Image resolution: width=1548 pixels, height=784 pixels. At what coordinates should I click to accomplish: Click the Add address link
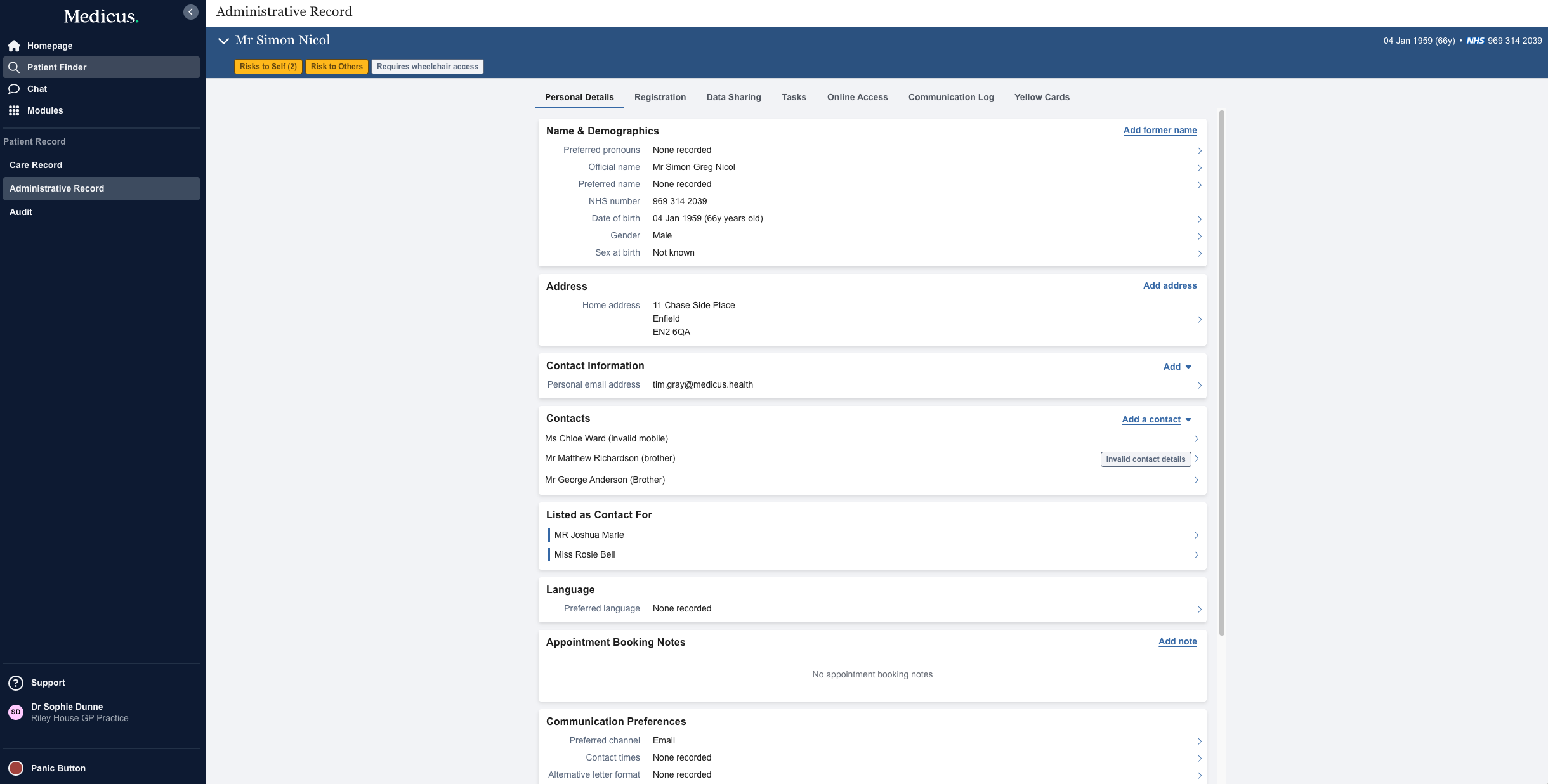point(1169,285)
